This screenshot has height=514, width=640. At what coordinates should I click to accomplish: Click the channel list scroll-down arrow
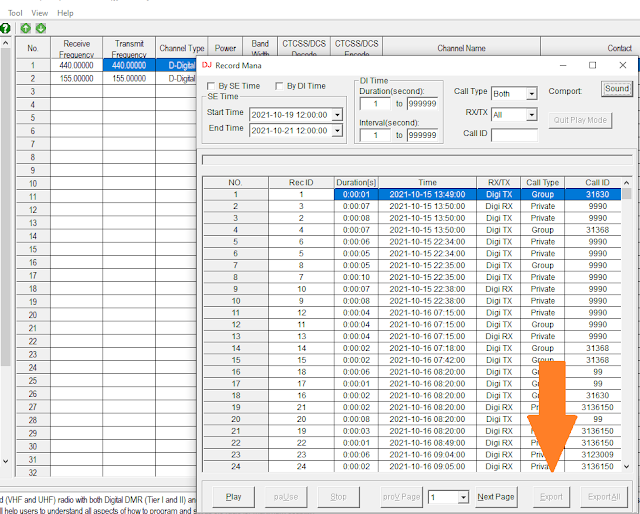pyautogui.click(x=5, y=461)
